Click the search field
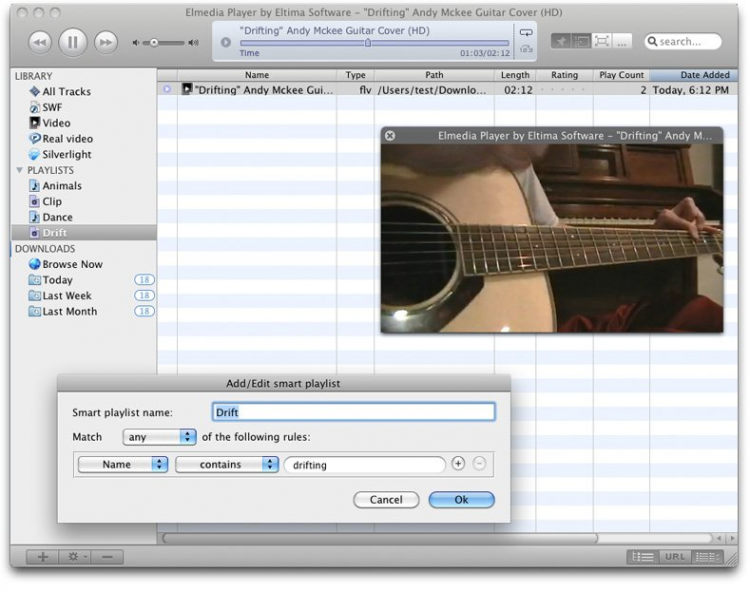750x592 pixels. coord(683,42)
